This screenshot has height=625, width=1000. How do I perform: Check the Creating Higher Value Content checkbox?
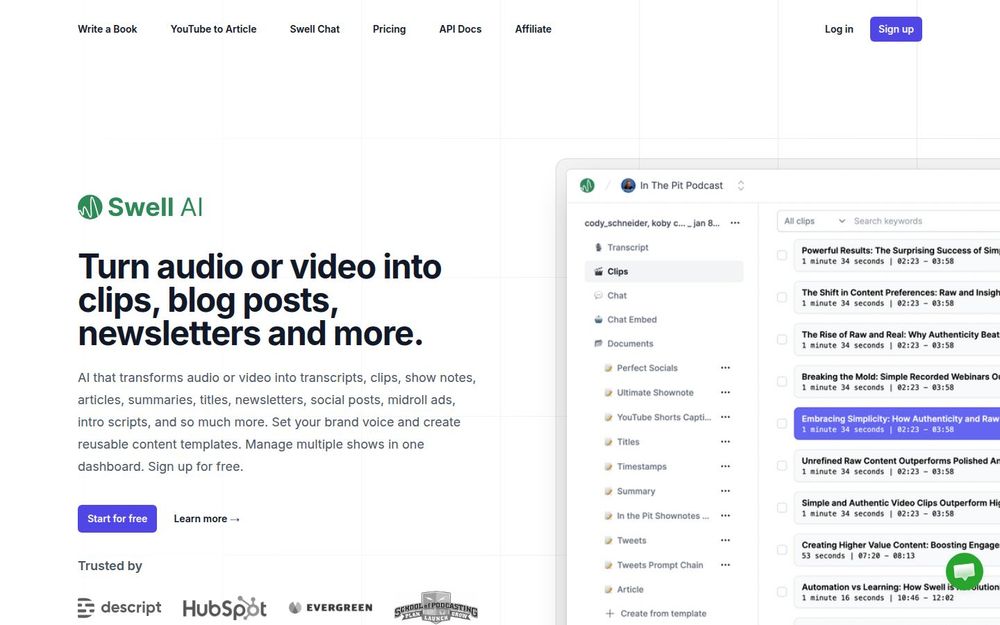pos(781,550)
